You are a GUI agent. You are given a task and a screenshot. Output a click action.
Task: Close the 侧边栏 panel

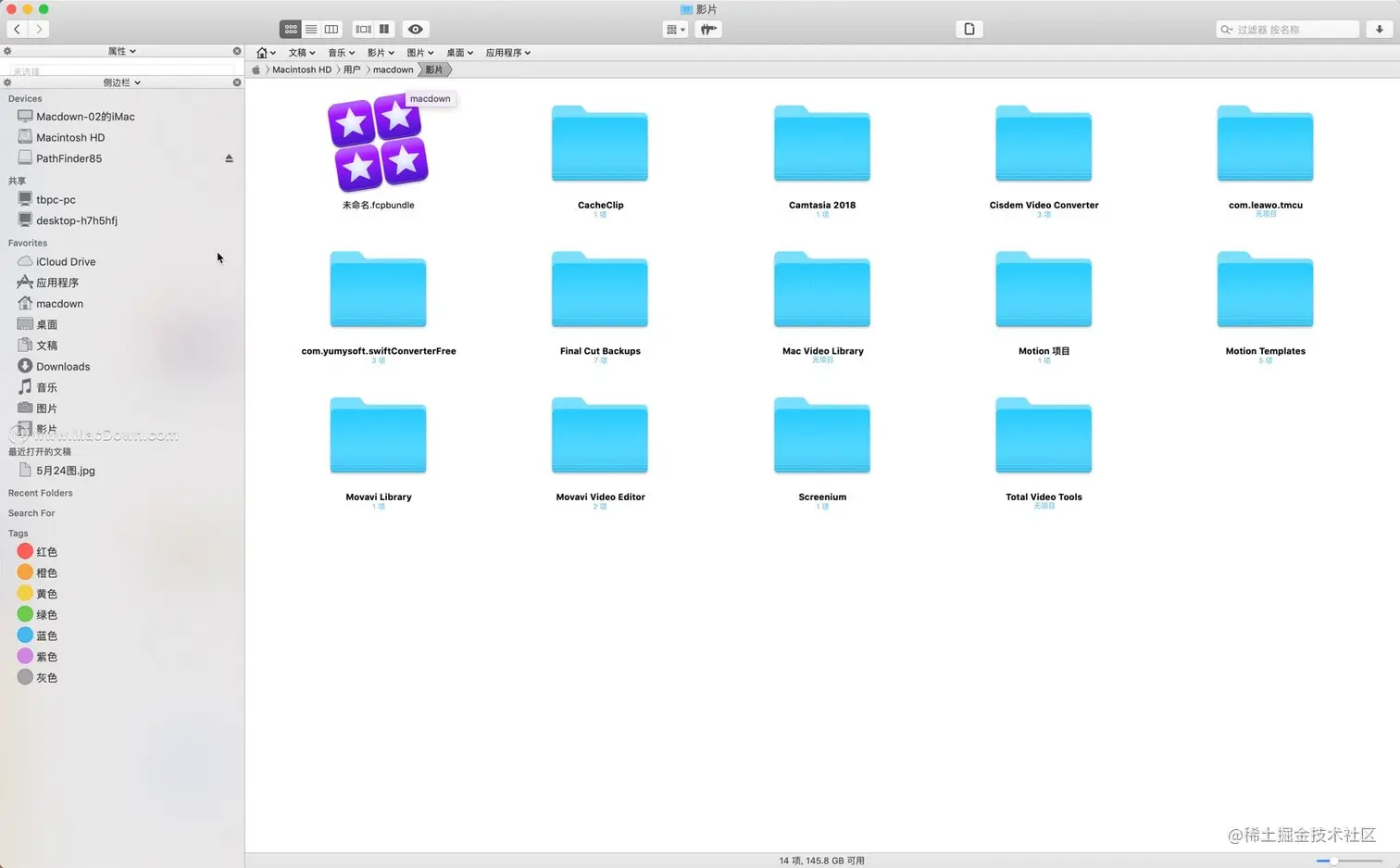(x=237, y=82)
